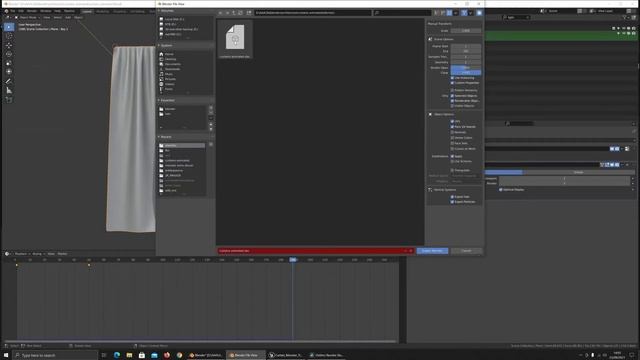This screenshot has width=640, height=360.
Task: Select the Annotate tool in viewport toolbar
Action: (9, 81)
